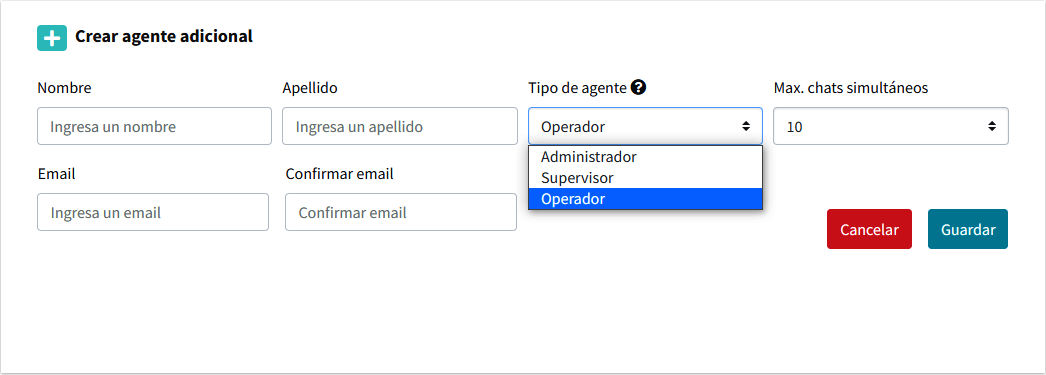The image size is (1046, 375).
Task: Open the Max. chats dropdown showing 10
Action: pos(891,126)
